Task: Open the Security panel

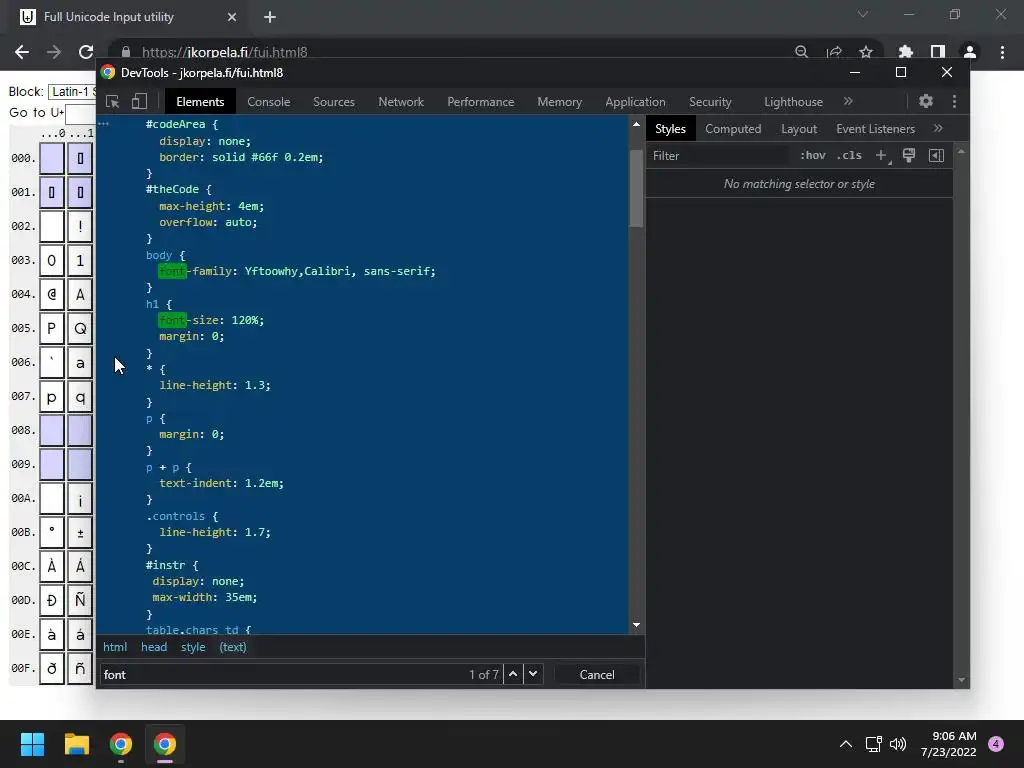Action: (710, 102)
